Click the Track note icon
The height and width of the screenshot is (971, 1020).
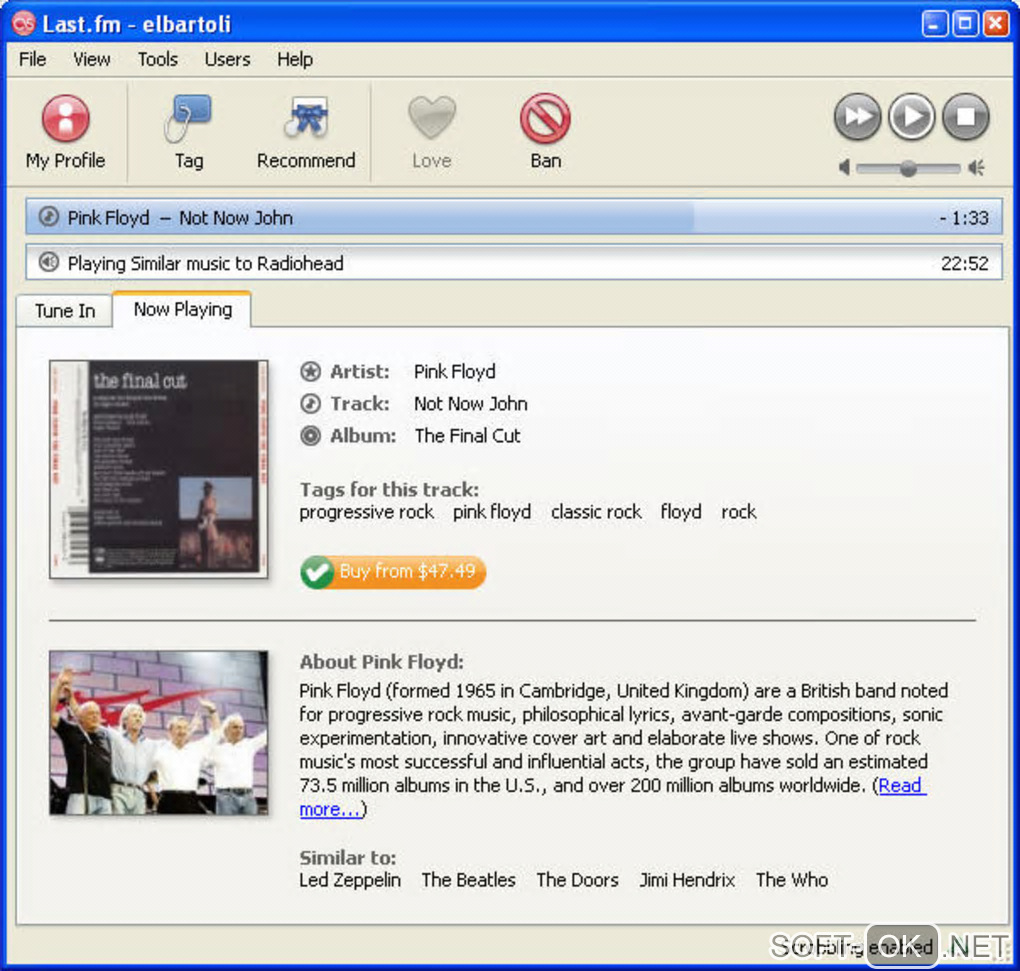[310, 403]
